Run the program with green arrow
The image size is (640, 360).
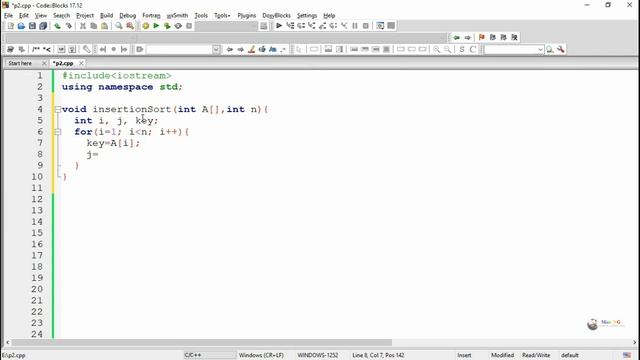pyautogui.click(x=156, y=26)
